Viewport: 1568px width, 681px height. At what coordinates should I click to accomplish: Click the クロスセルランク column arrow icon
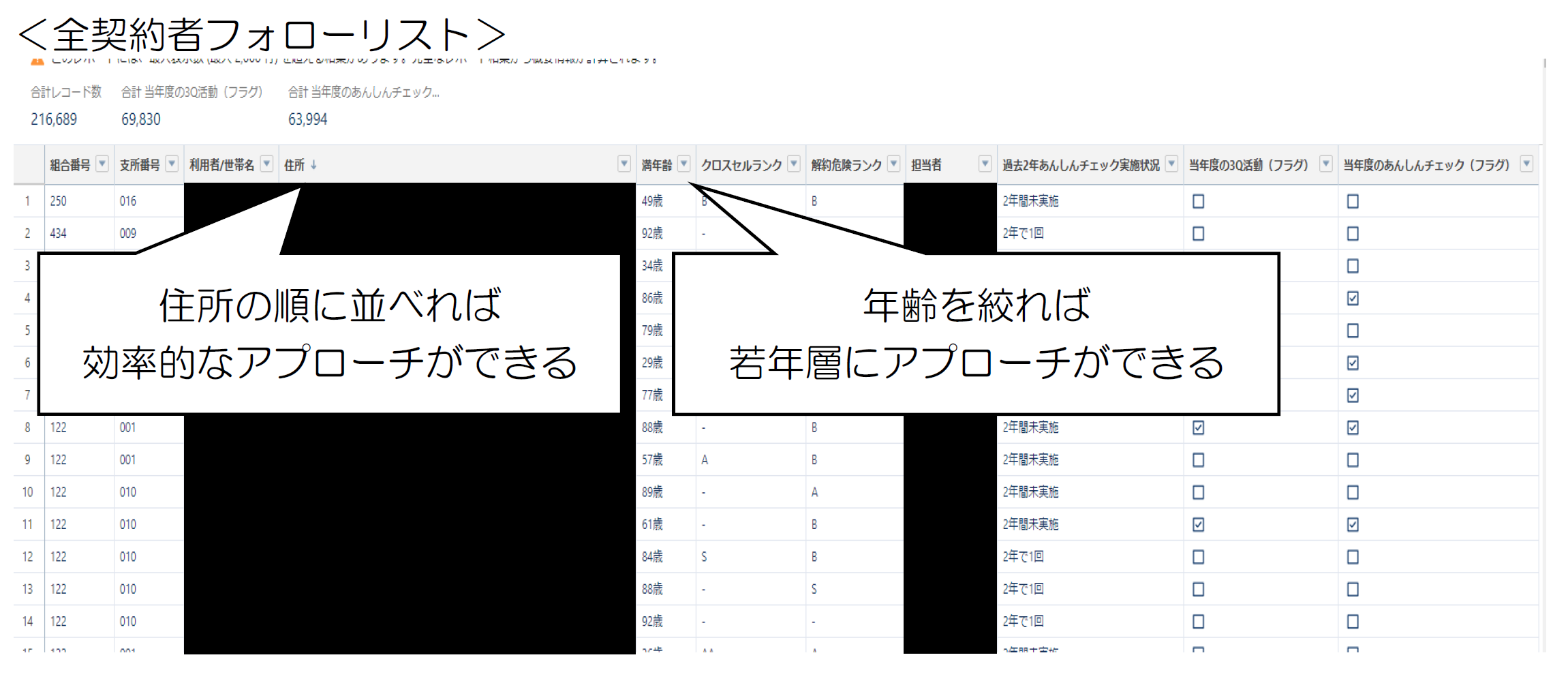(x=794, y=164)
